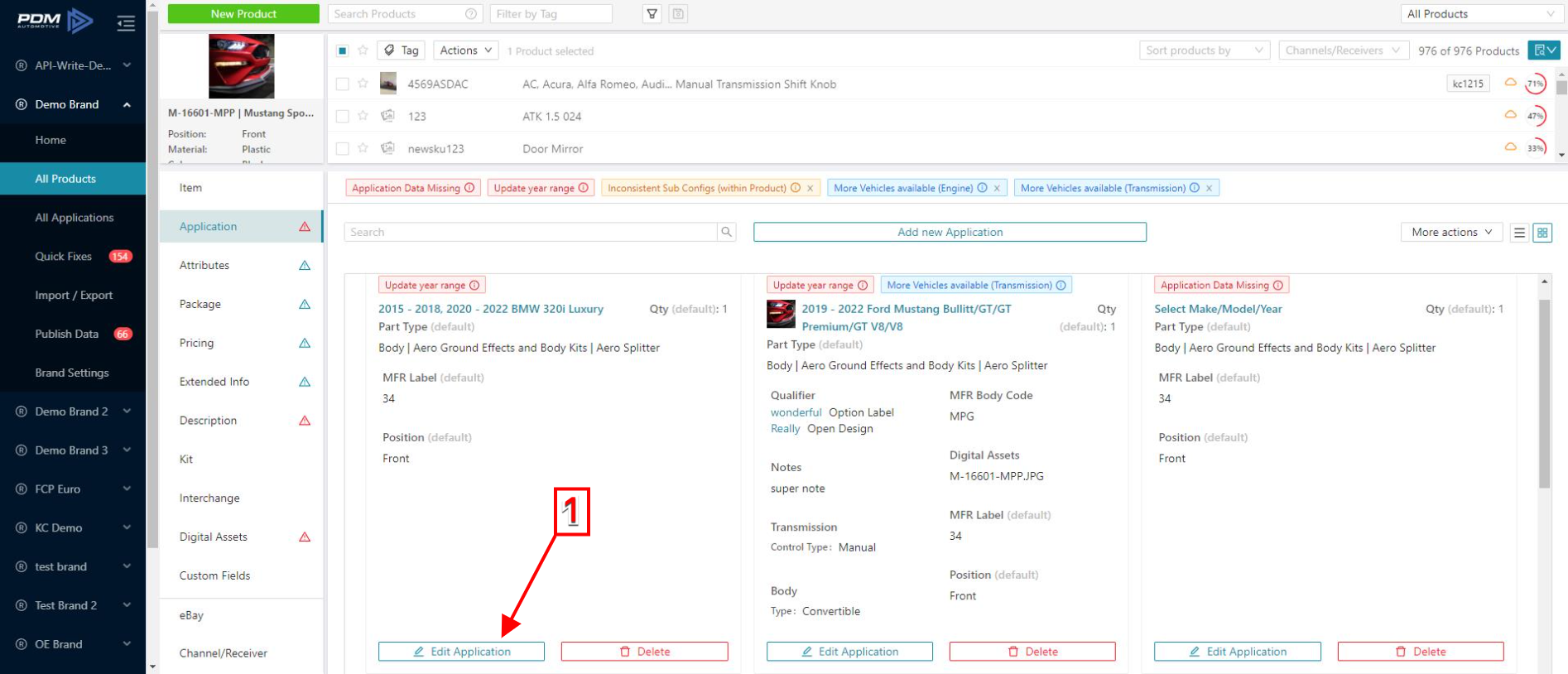
Task: Switch to list view layout
Action: click(x=1519, y=233)
